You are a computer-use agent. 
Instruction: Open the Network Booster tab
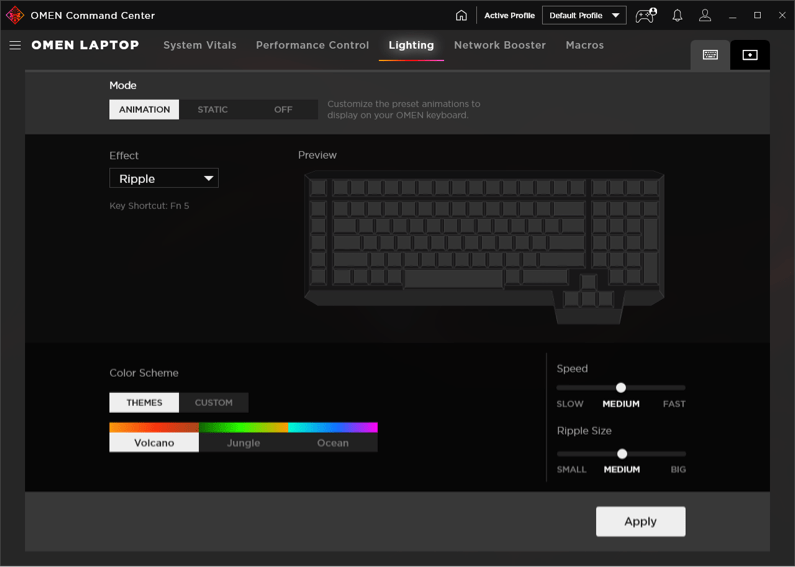(x=499, y=45)
